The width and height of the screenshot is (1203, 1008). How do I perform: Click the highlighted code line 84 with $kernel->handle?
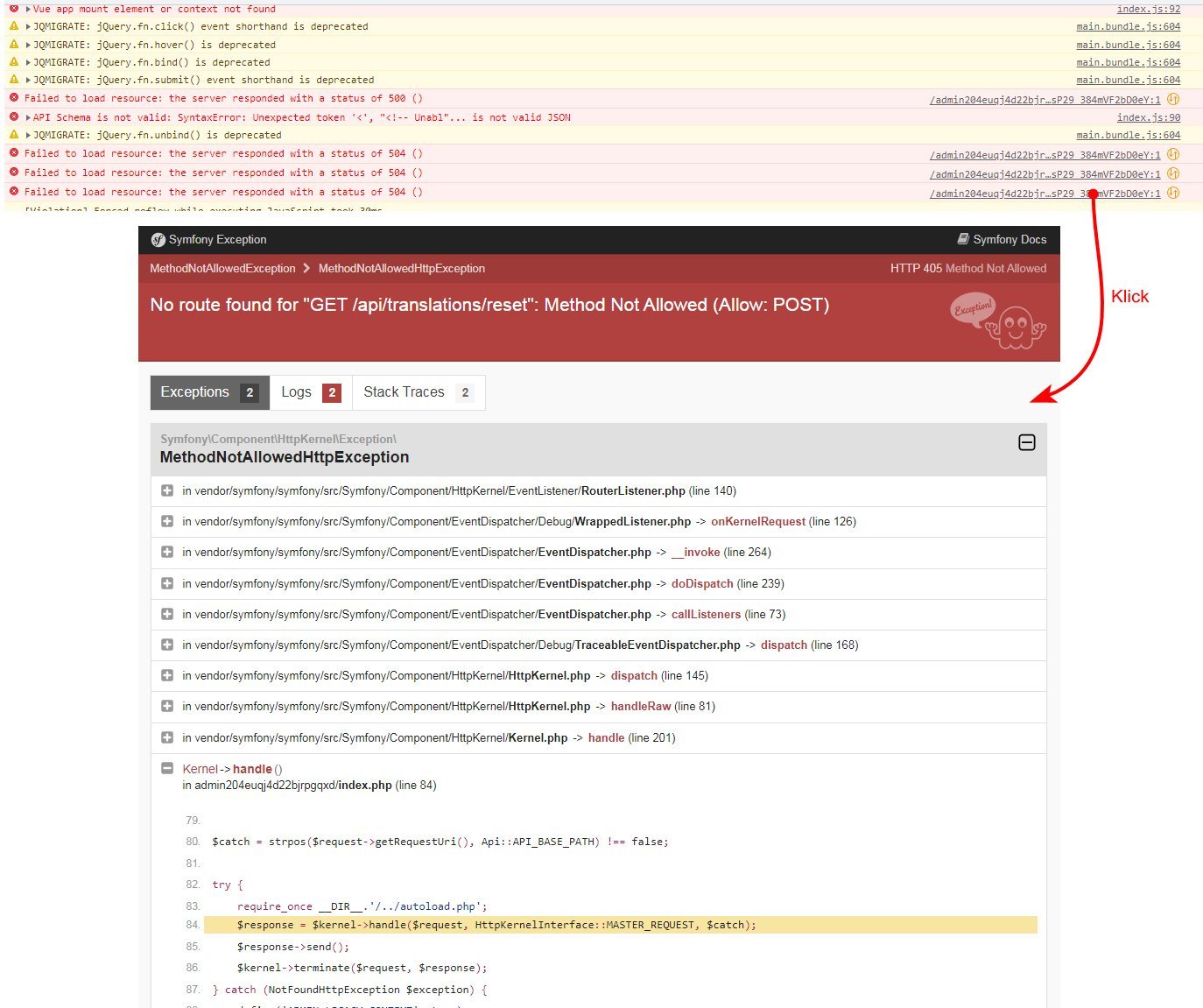(x=620, y=925)
